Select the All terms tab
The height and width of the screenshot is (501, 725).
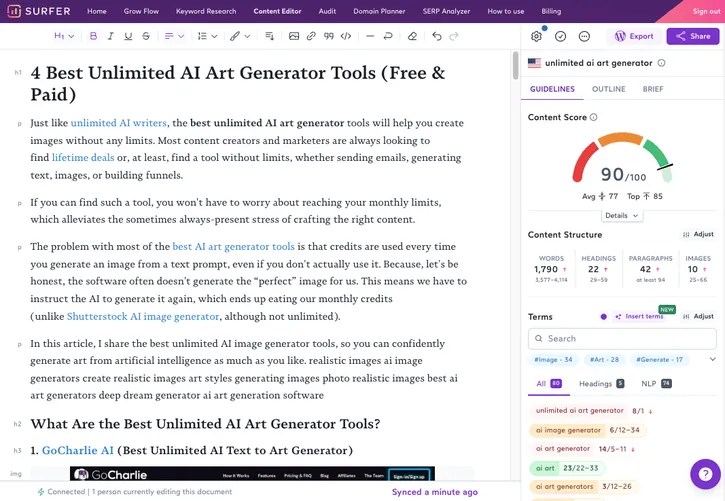click(x=549, y=384)
